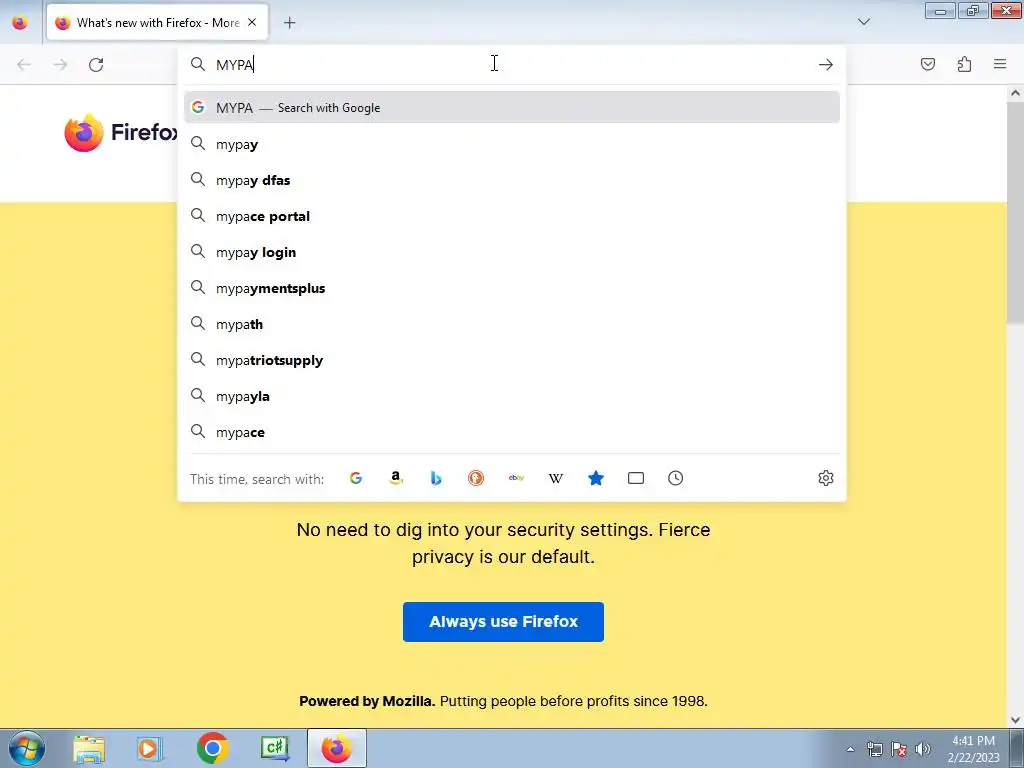This screenshot has width=1024, height=768.
Task: Show hidden system tray icons
Action: pyautogui.click(x=850, y=749)
